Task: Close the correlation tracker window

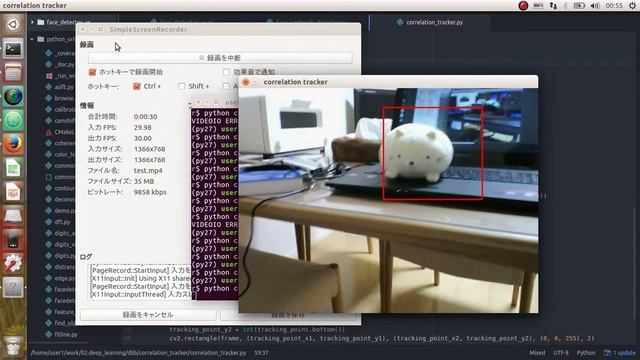Action: click(x=246, y=82)
